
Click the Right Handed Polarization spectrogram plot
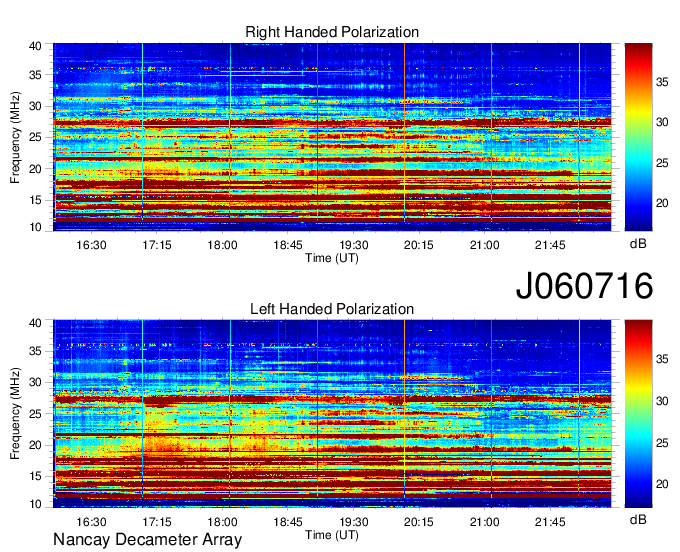point(332,137)
